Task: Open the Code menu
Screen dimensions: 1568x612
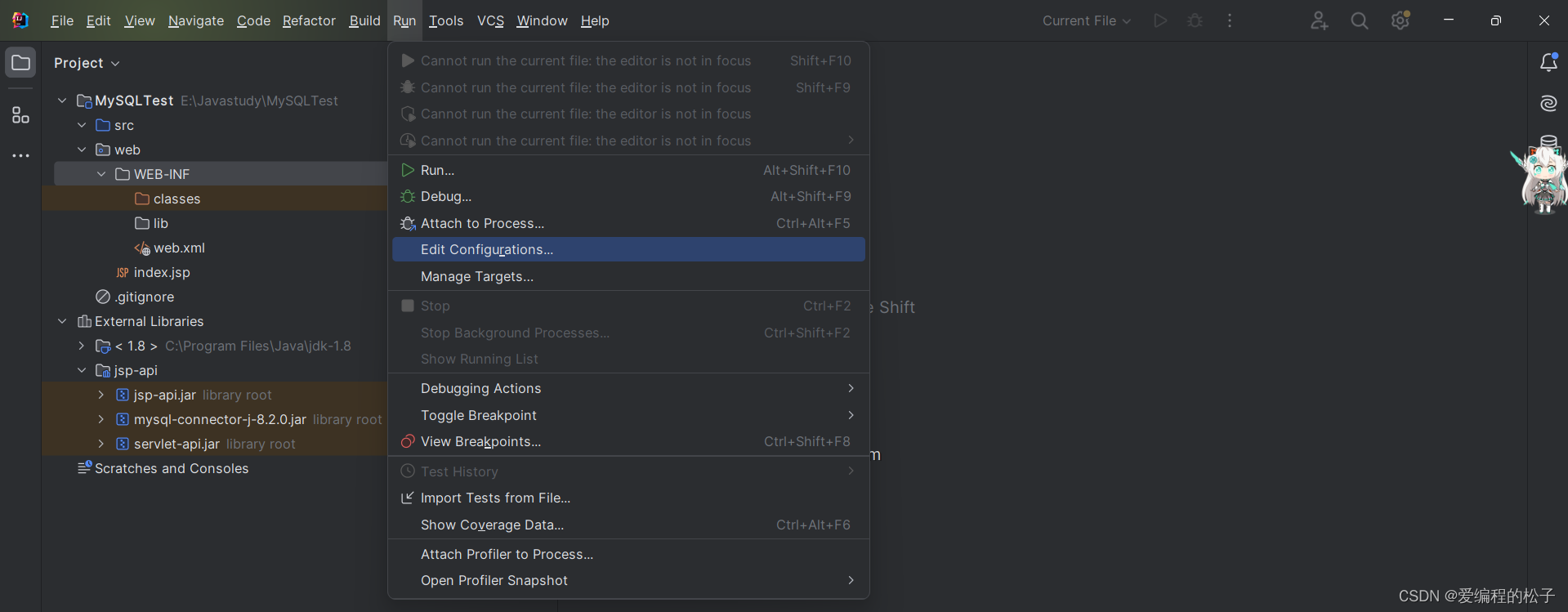Action: point(253,20)
